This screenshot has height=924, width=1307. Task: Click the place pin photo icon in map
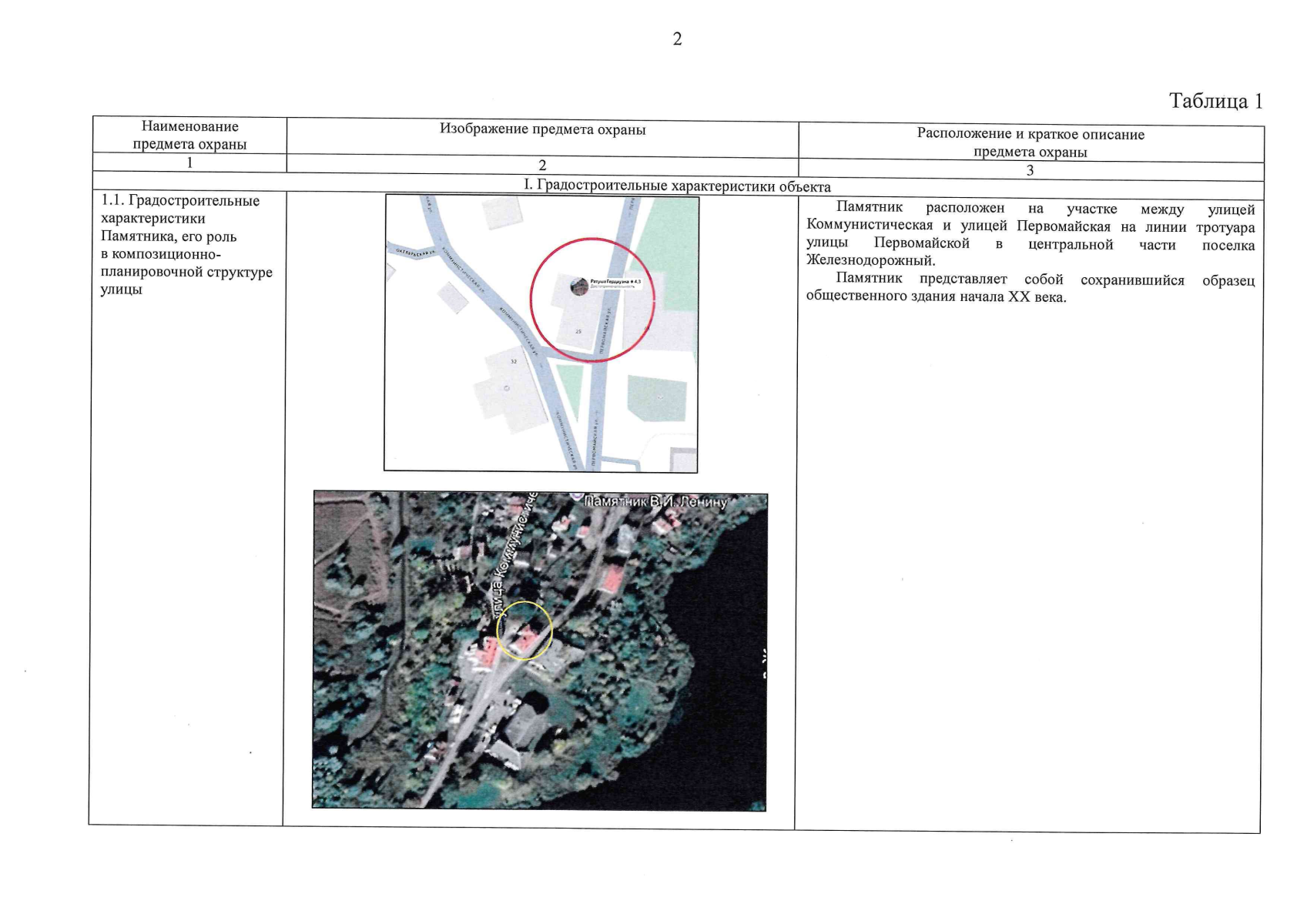click(x=579, y=286)
